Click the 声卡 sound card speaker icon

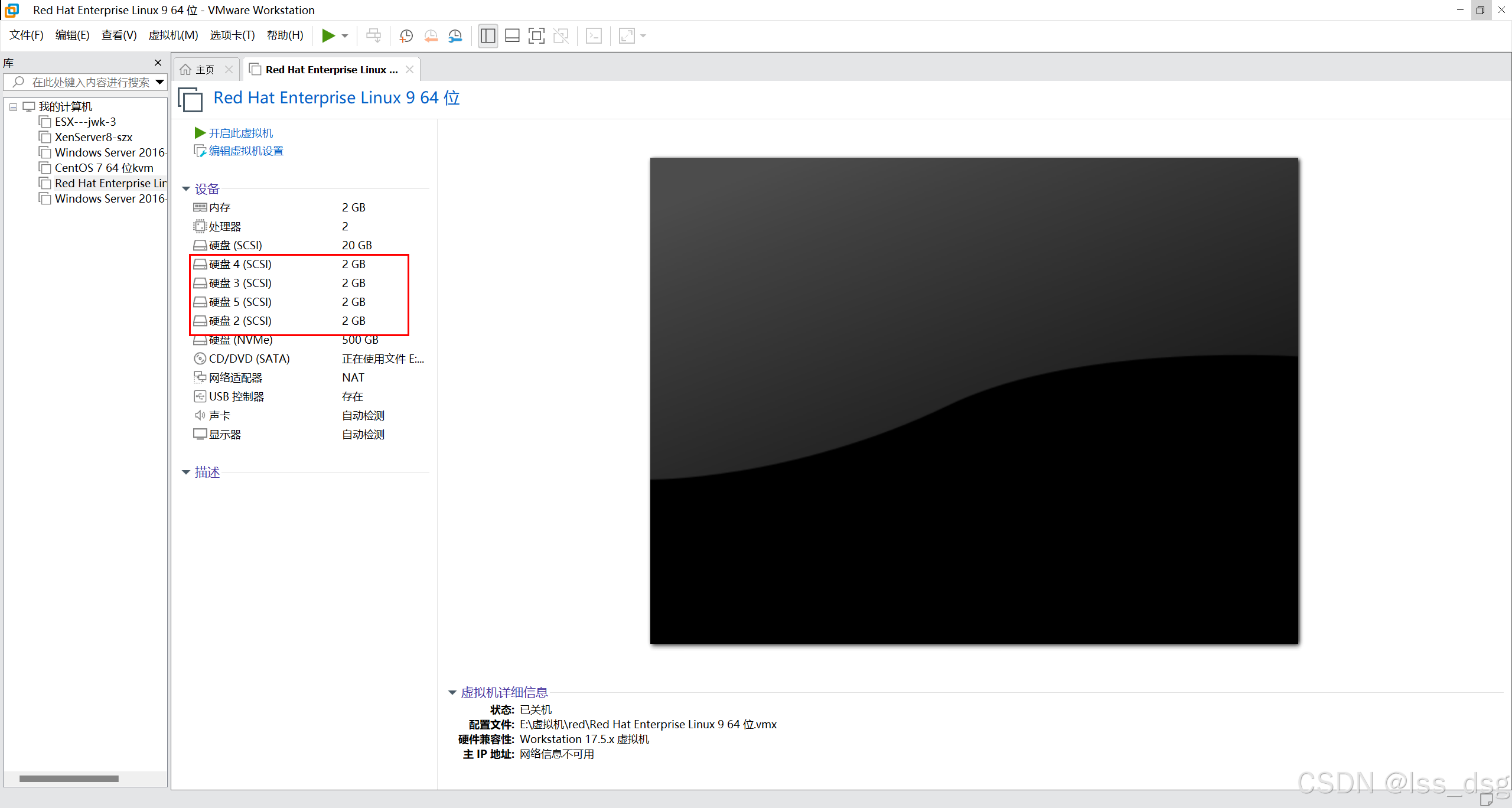(200, 415)
